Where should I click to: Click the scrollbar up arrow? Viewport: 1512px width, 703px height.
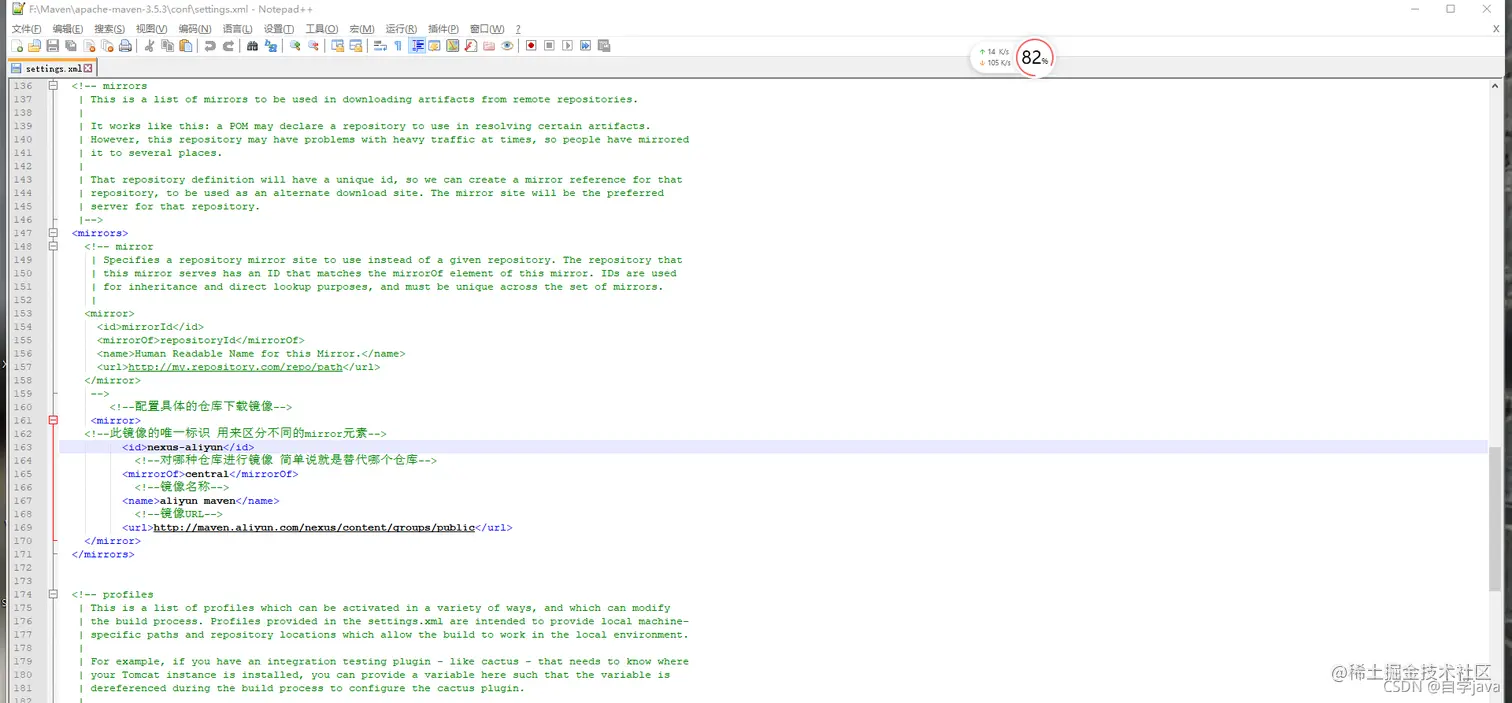tap(1495, 86)
